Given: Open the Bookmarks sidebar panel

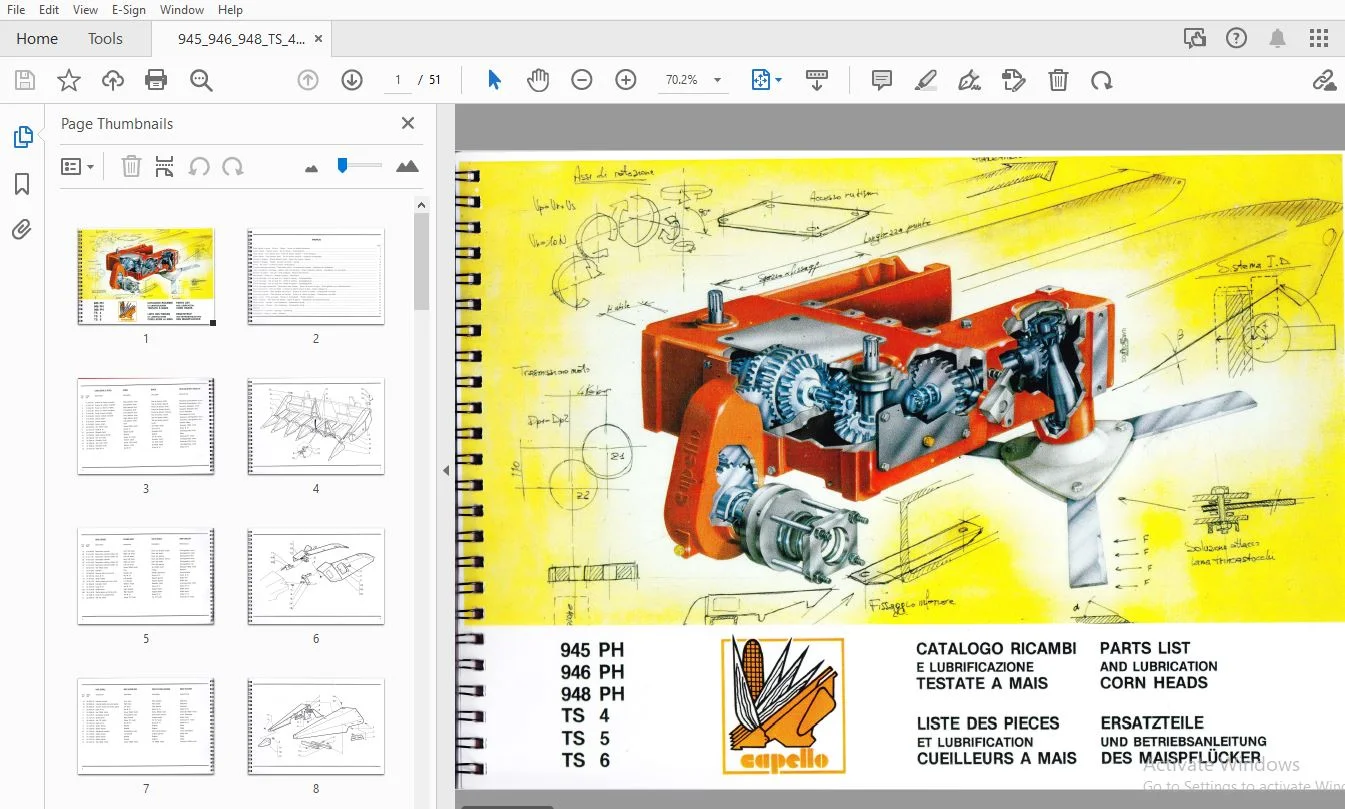Looking at the screenshot, I should (22, 184).
